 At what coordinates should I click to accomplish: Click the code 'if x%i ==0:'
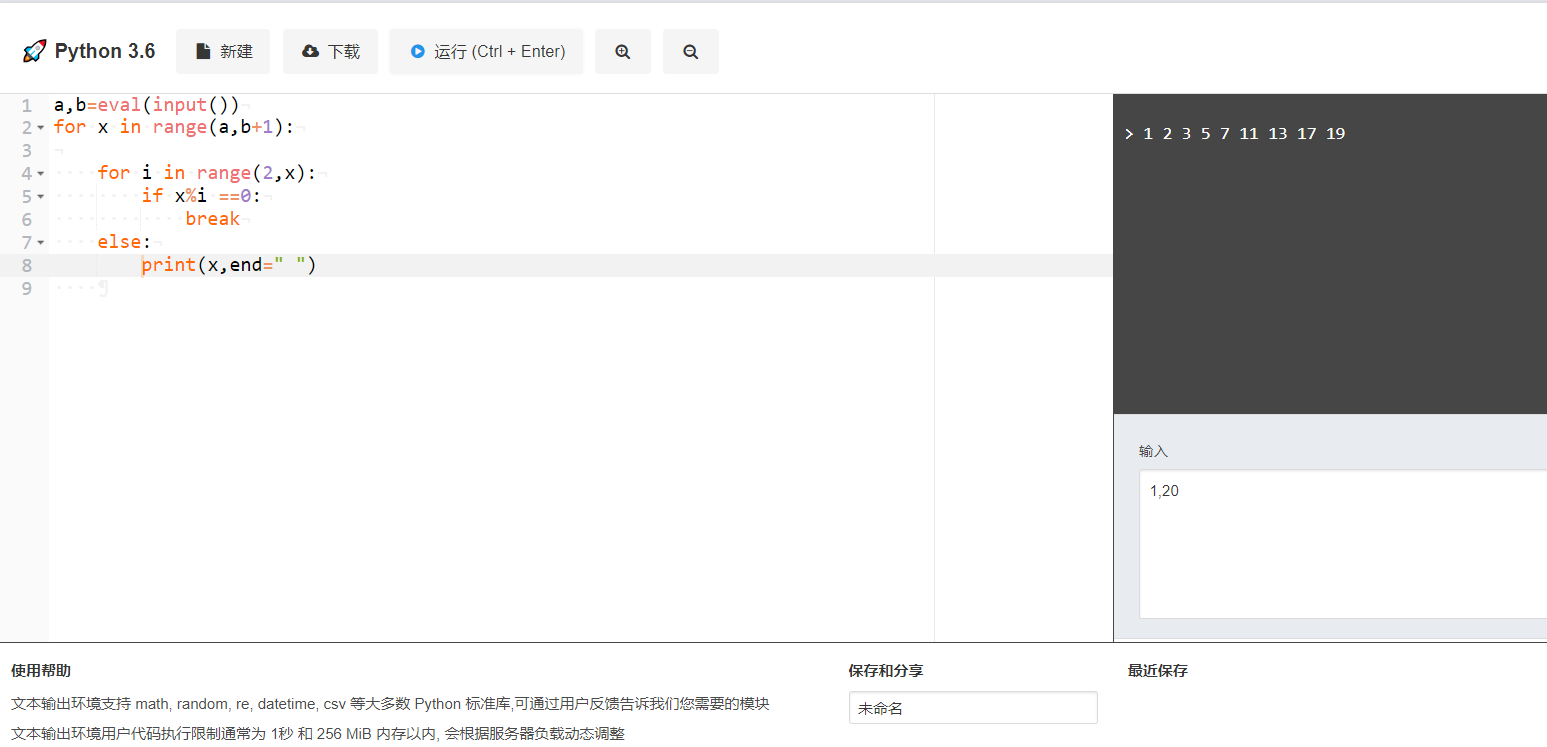click(201, 196)
